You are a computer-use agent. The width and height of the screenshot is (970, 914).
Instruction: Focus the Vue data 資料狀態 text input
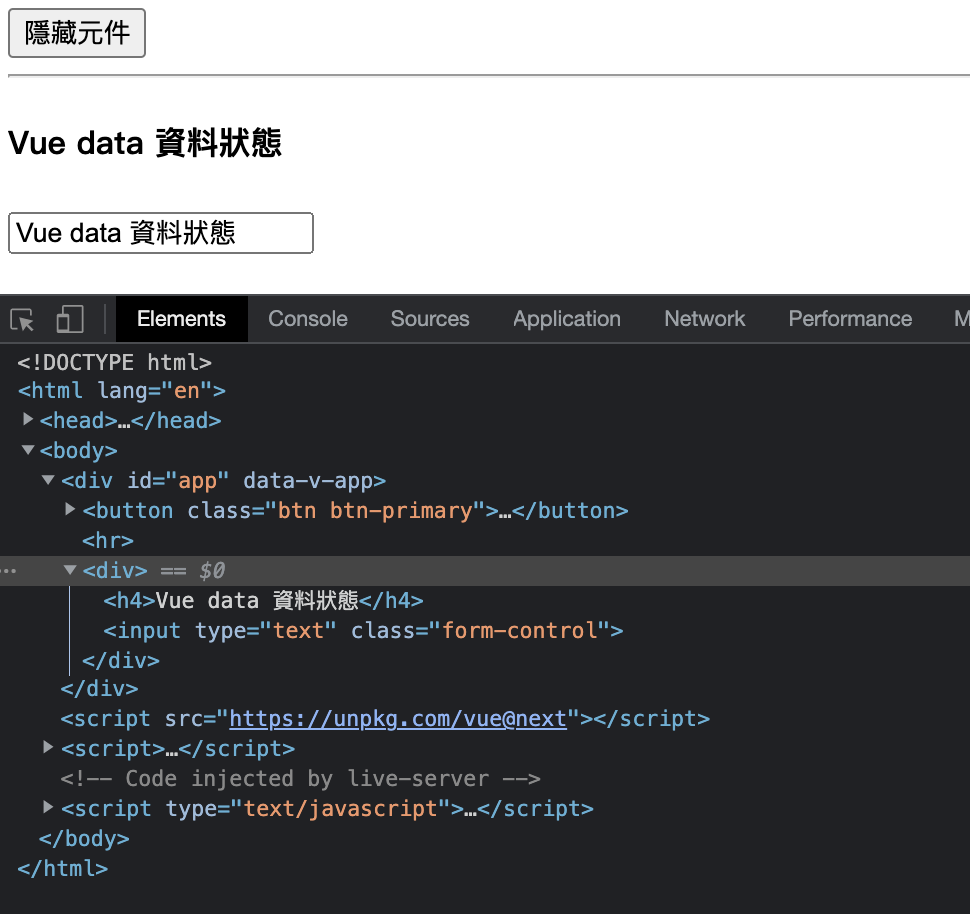pos(161,233)
